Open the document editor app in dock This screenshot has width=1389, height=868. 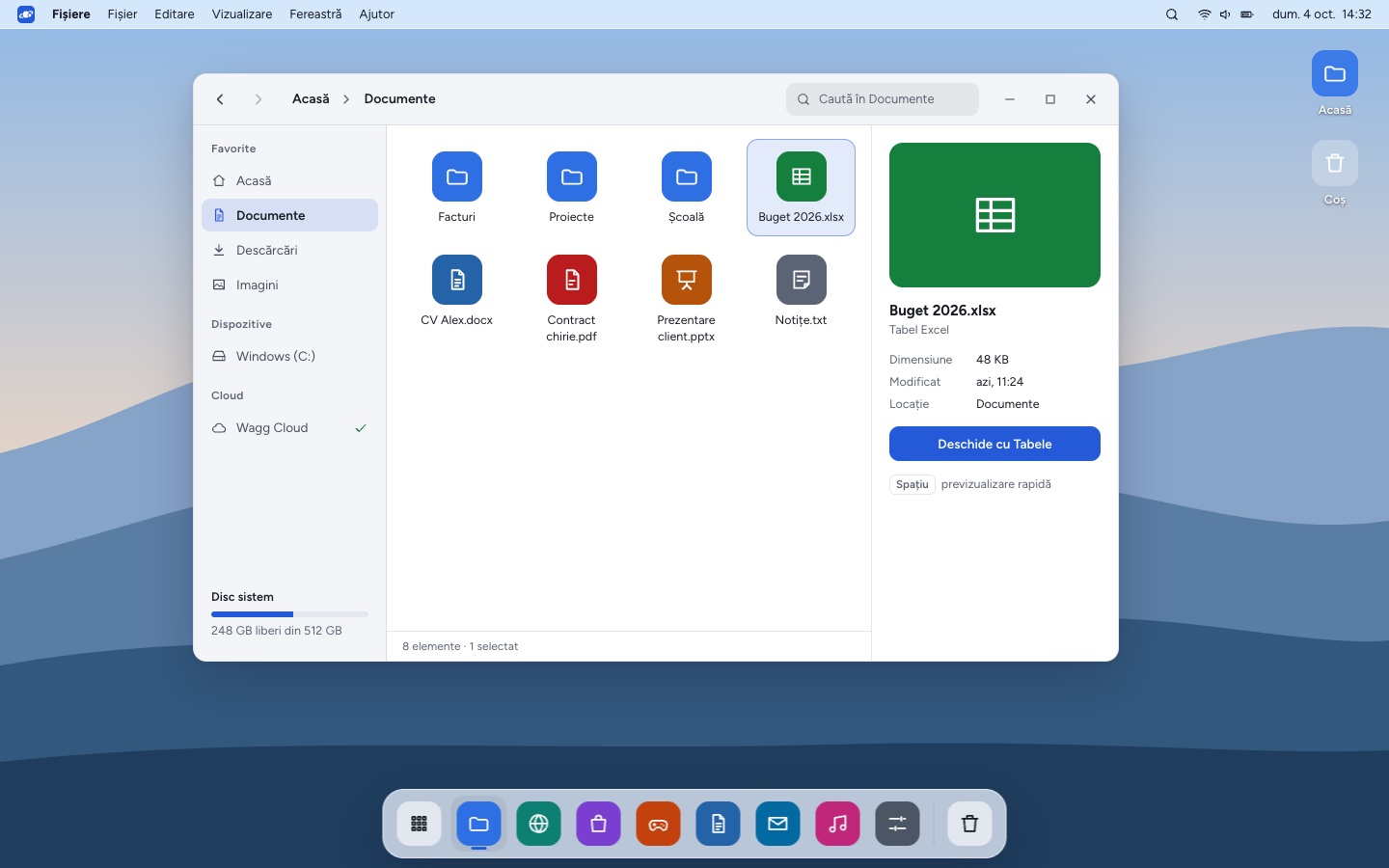pyautogui.click(x=718, y=824)
